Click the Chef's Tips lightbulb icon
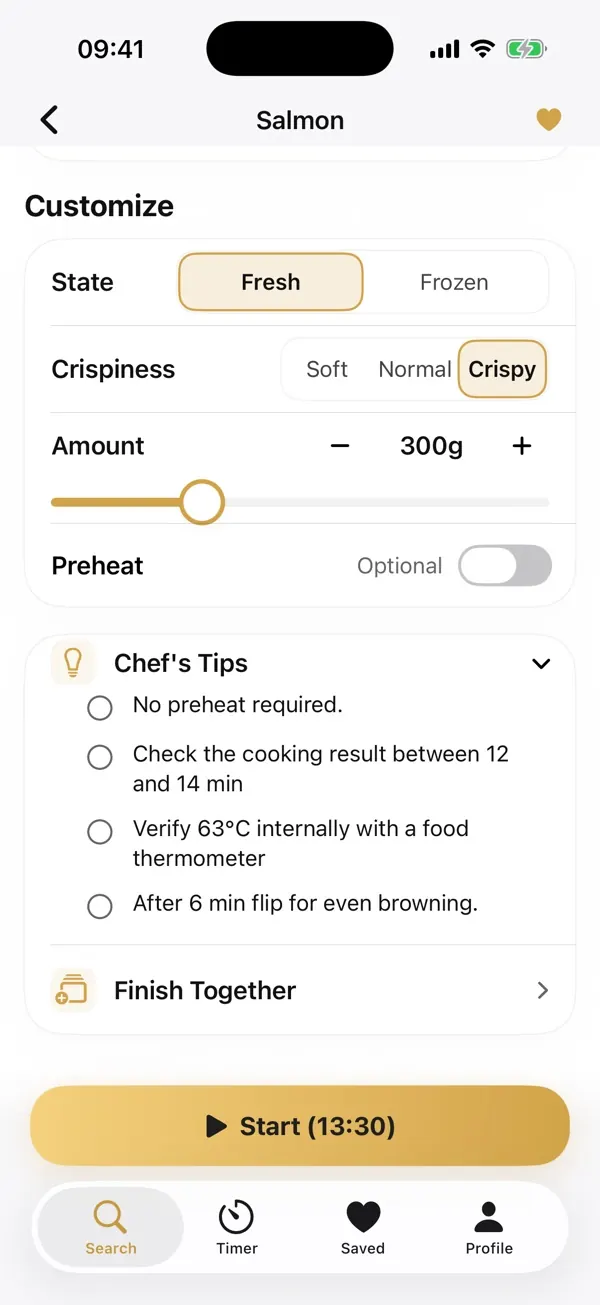600x1305 pixels. point(72,662)
